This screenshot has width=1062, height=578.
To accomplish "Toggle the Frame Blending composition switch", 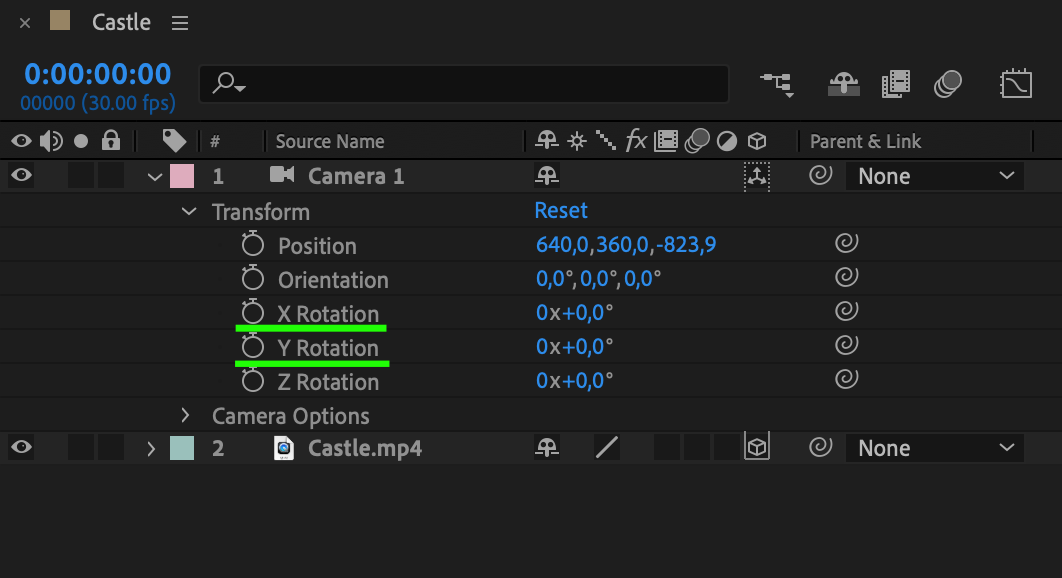I will click(x=896, y=84).
